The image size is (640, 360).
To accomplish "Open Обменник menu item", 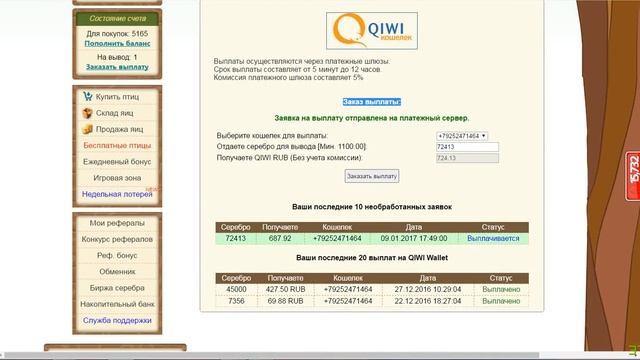I will point(117,271).
